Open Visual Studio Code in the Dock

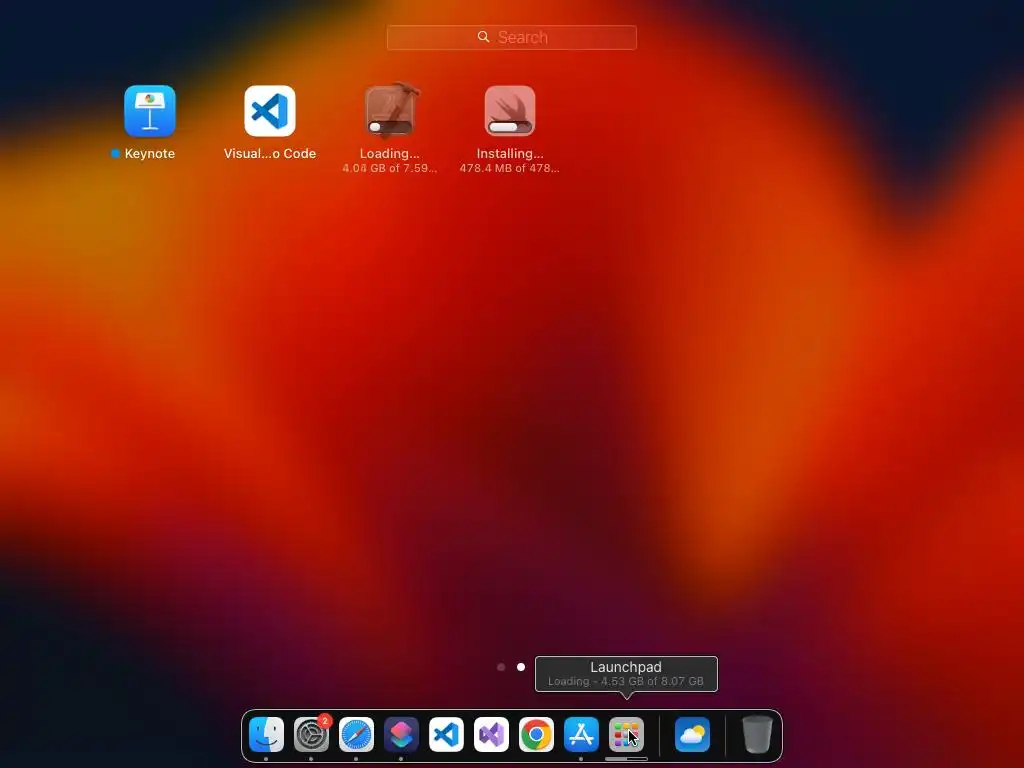[x=446, y=734]
